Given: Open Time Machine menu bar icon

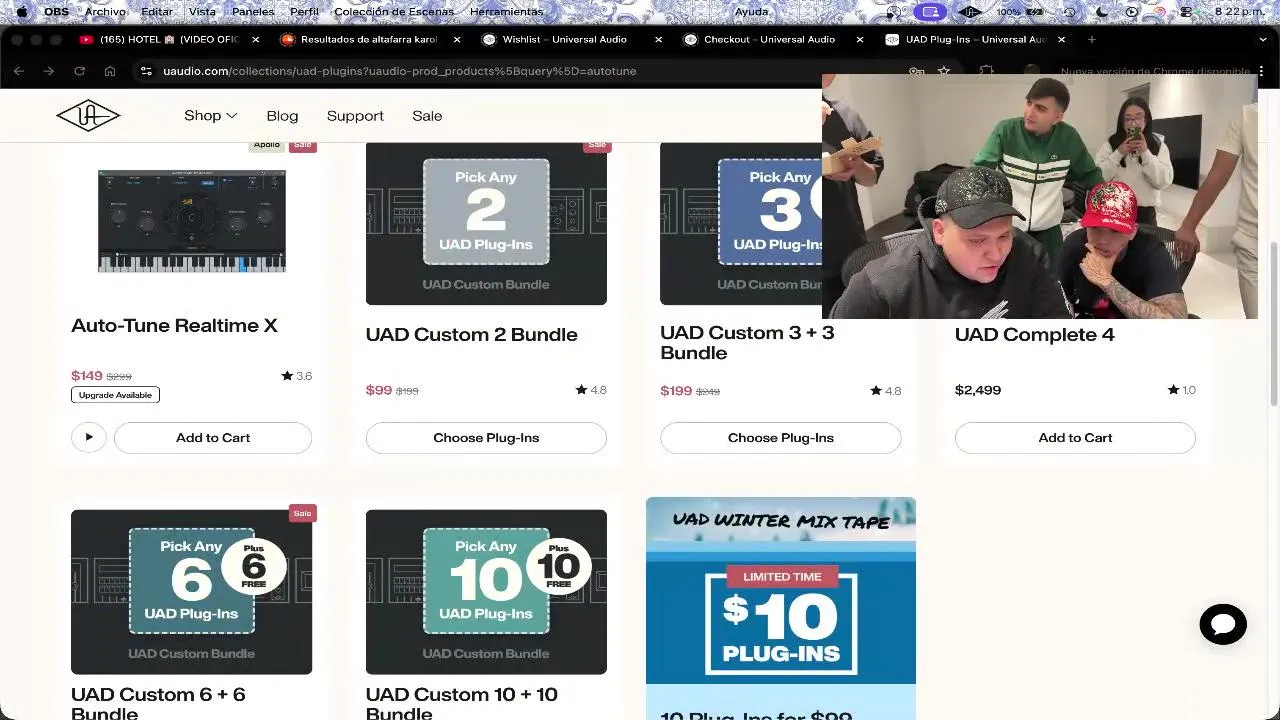Looking at the screenshot, I should tap(1069, 12).
